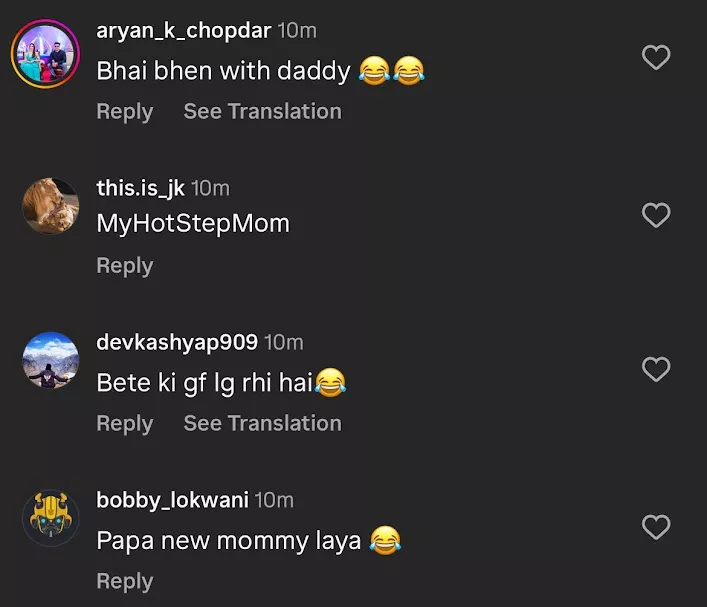Screen dimensions: 707x607
Task: Click the 'Papa new mommy laya' comment text
Action: [230, 541]
